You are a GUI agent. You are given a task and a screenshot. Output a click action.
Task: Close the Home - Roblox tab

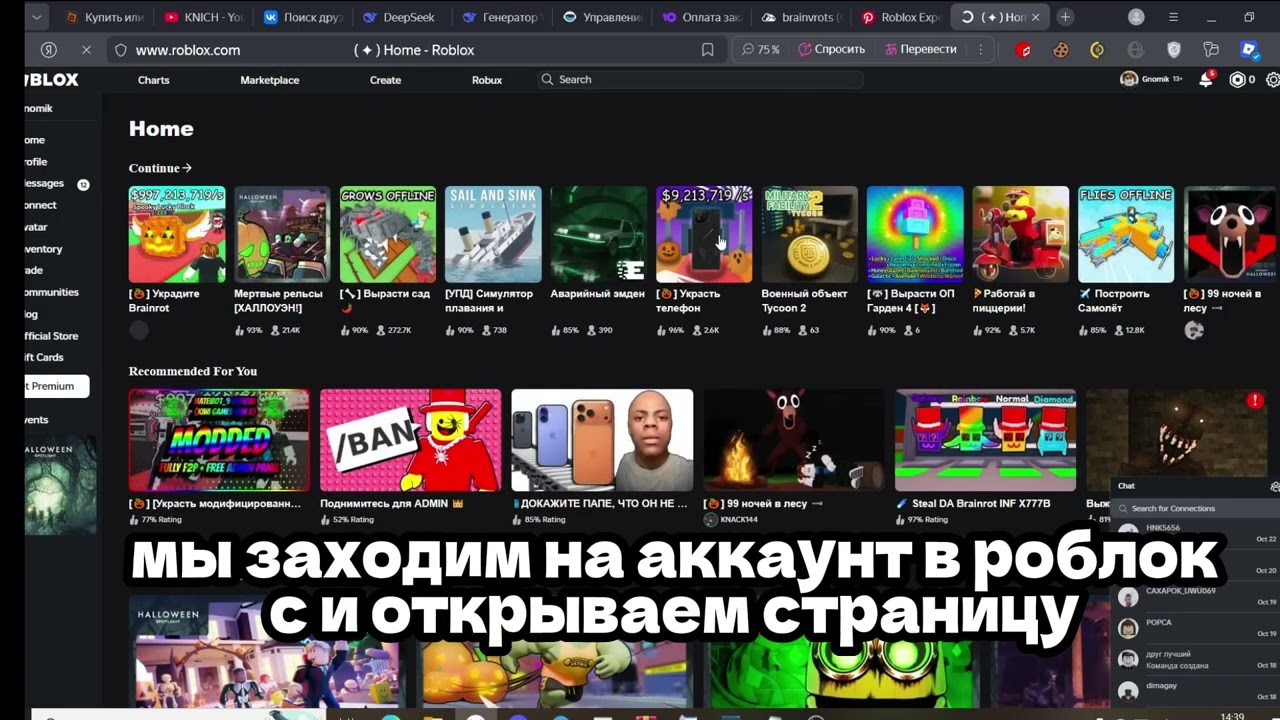pos(1037,17)
